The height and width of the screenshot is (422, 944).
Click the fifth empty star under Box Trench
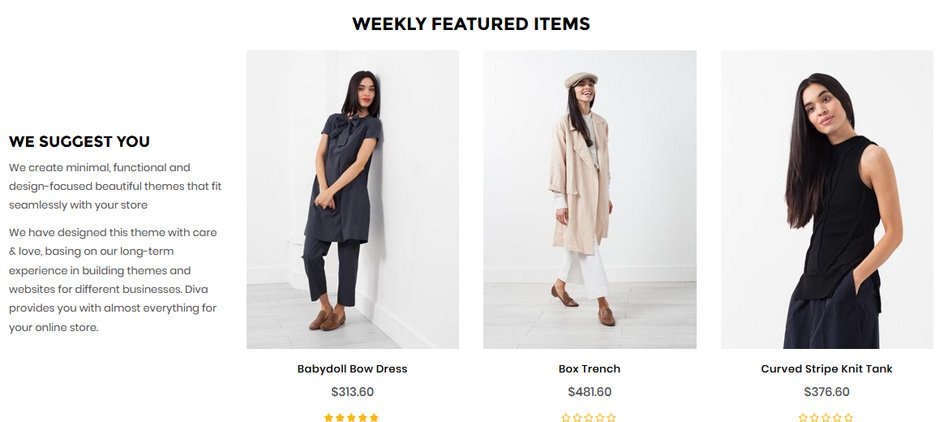pyautogui.click(x=612, y=417)
